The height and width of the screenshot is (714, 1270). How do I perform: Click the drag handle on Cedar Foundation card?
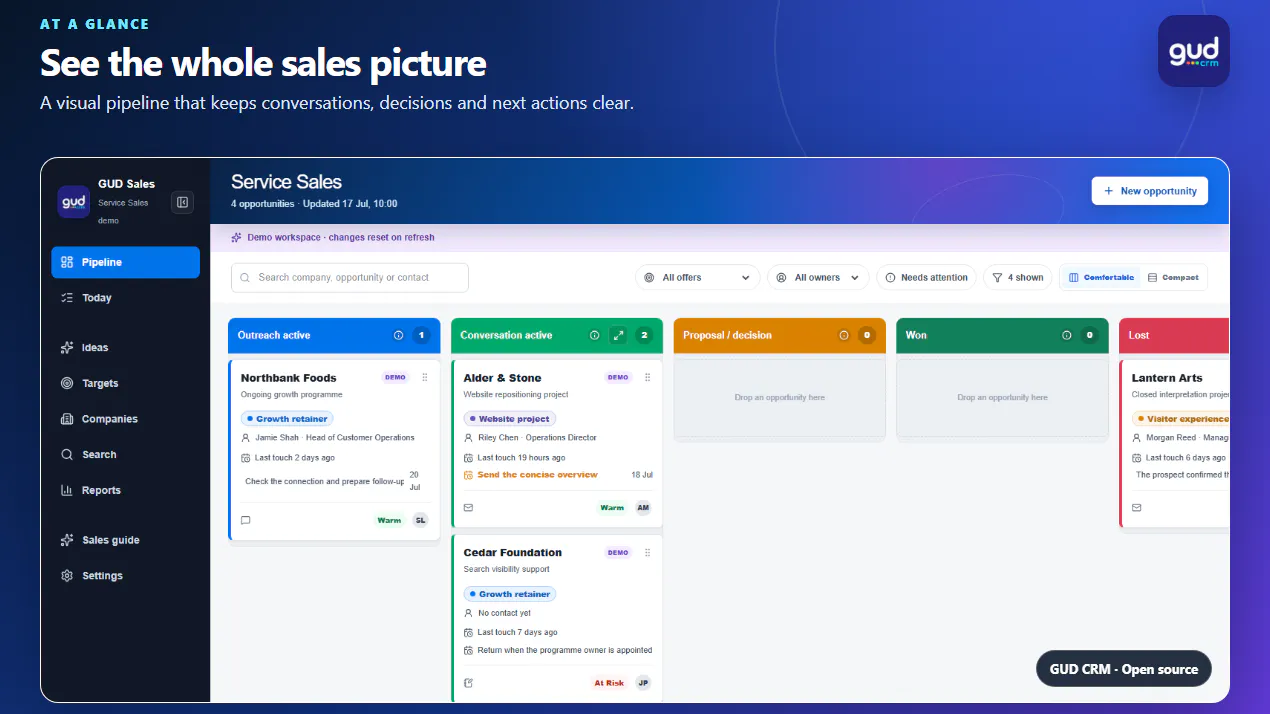(648, 552)
